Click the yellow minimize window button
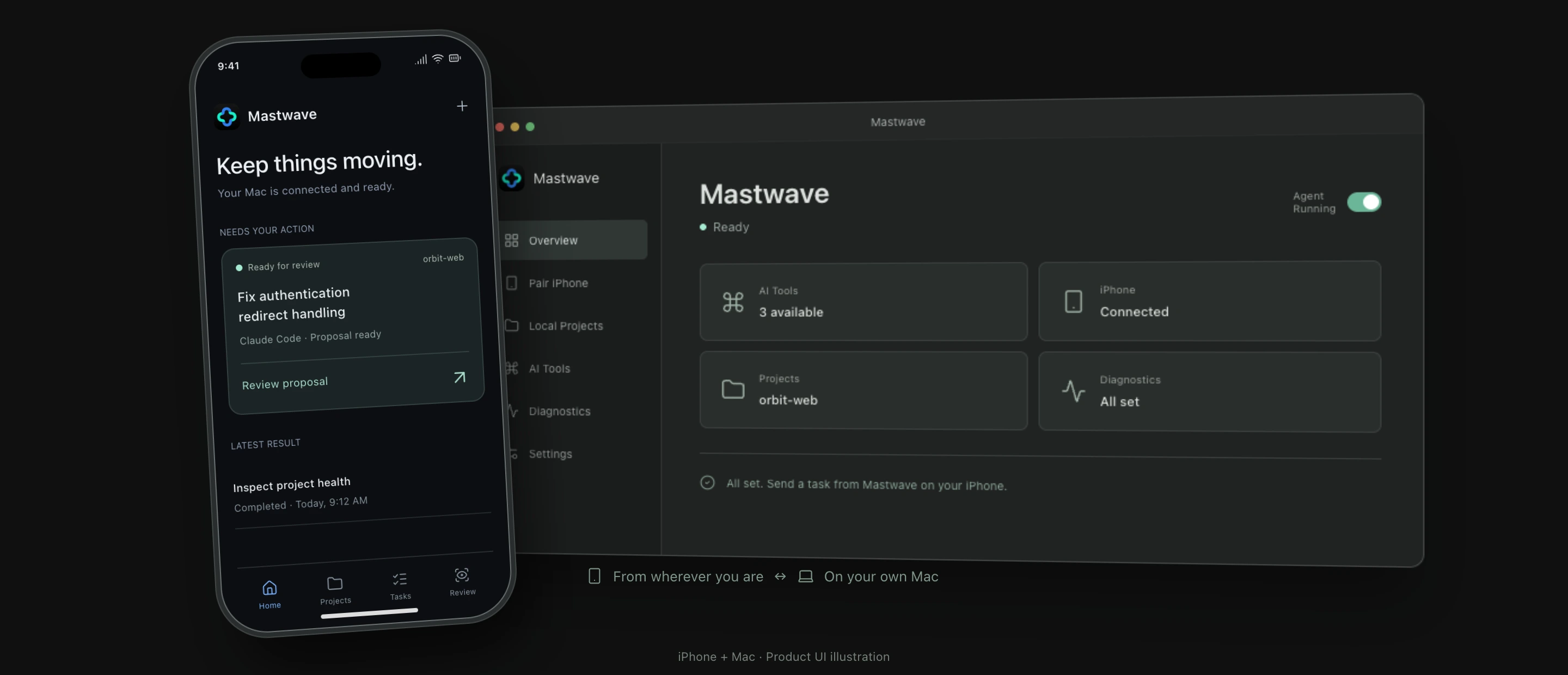 click(x=515, y=127)
